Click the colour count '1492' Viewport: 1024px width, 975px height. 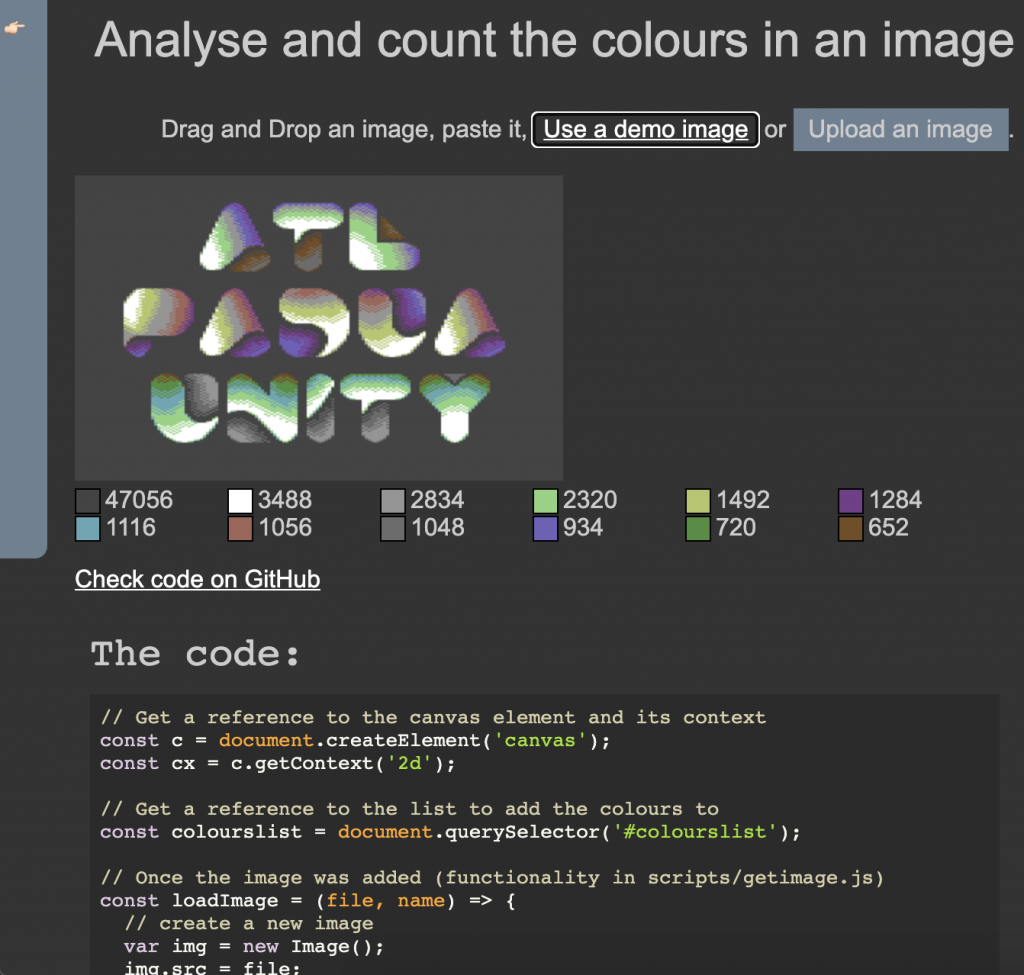(743, 500)
